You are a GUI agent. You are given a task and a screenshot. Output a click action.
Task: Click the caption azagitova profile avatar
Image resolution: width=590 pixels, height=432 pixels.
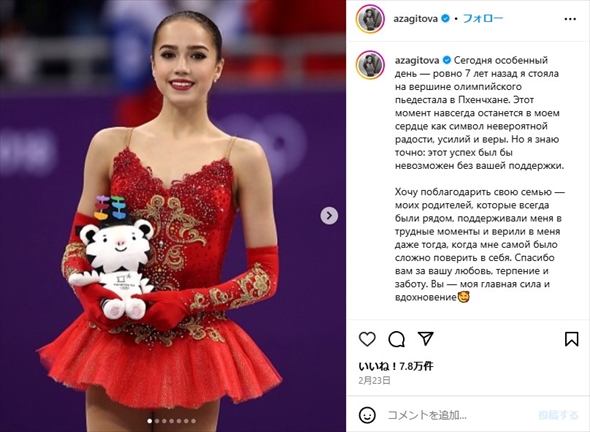[370, 65]
